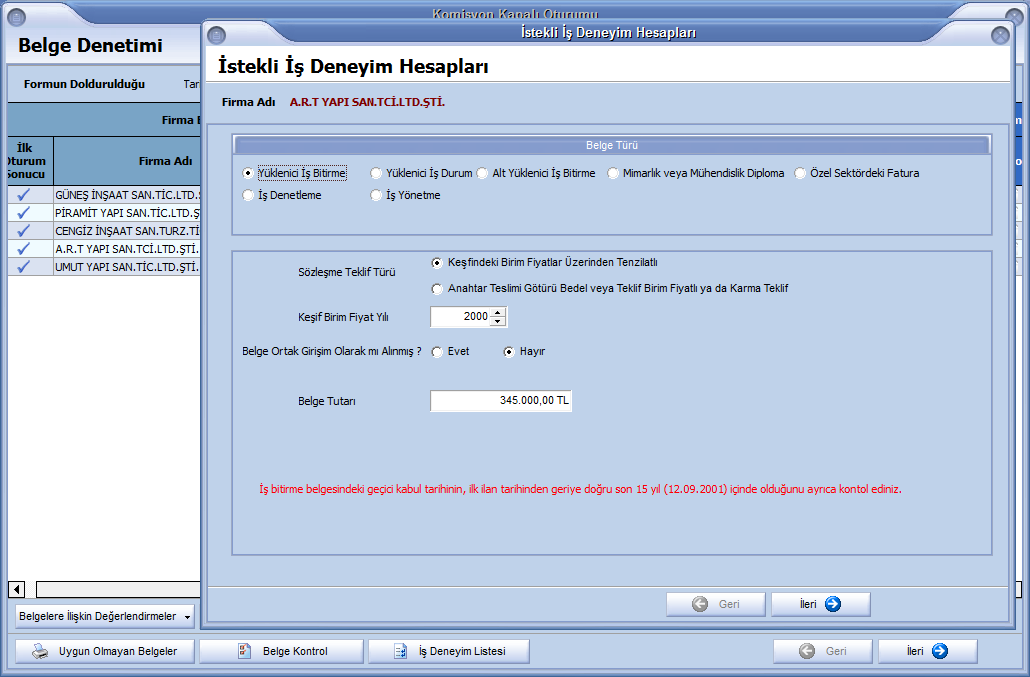Select the PİRAMİT YAPI company row
1030x677 pixels.
pos(128,214)
